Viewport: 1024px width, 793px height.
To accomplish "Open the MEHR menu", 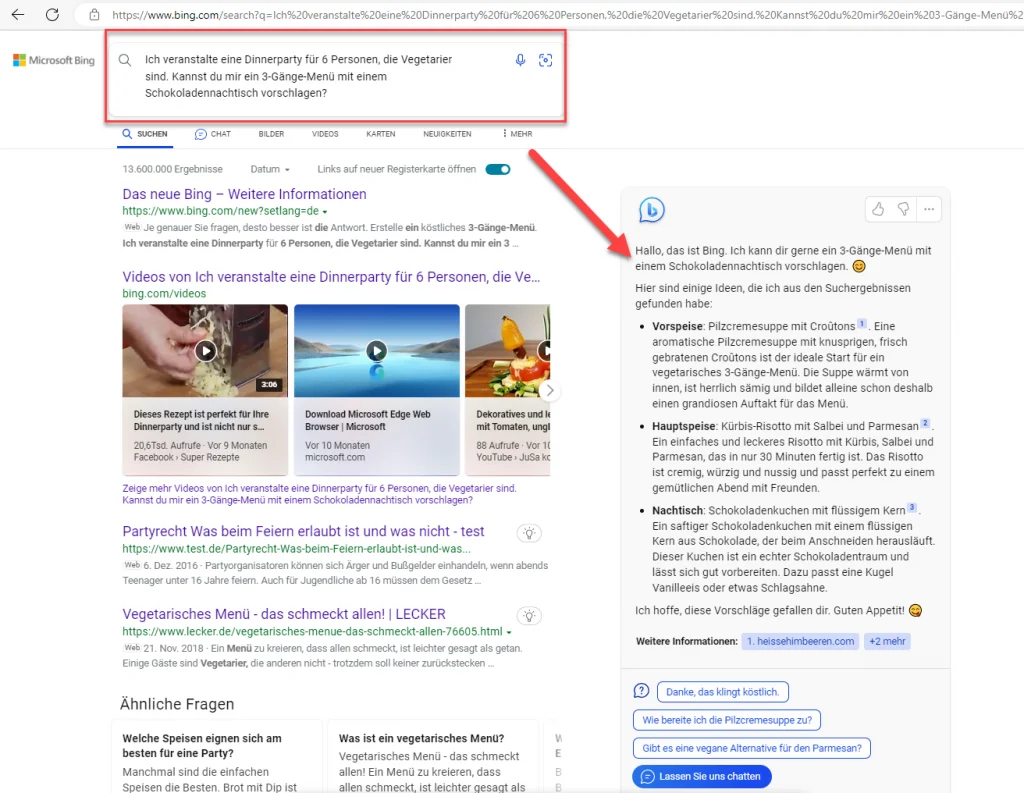I will (x=517, y=134).
